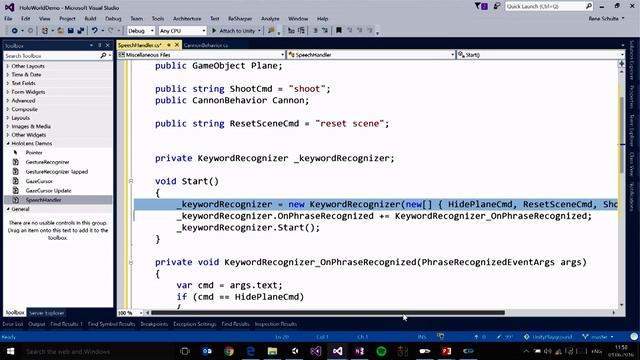
Task: Click the vertical scrollbar of code editor
Action: point(622,135)
